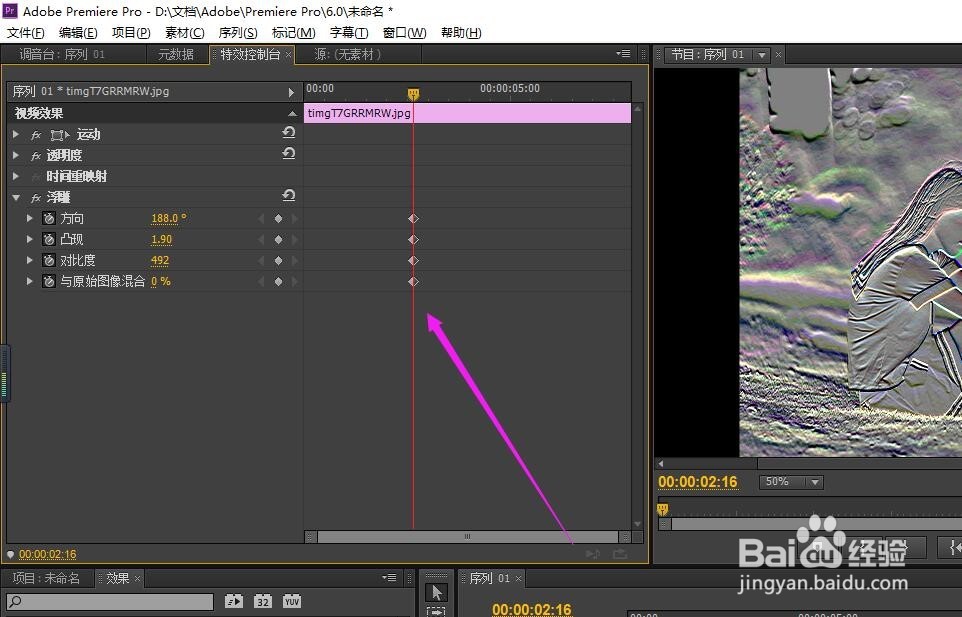Expand the 凸现 parameter row
Viewport: 962px width, 617px height.
(x=29, y=239)
